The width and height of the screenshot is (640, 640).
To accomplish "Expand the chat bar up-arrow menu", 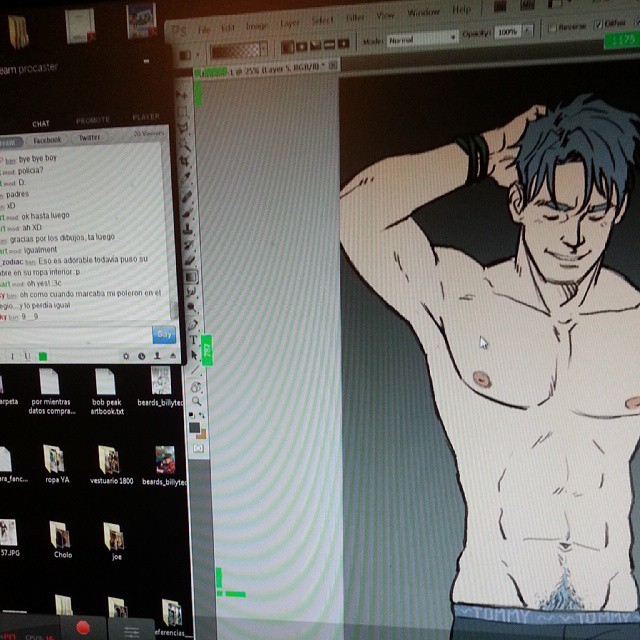I will (173, 356).
